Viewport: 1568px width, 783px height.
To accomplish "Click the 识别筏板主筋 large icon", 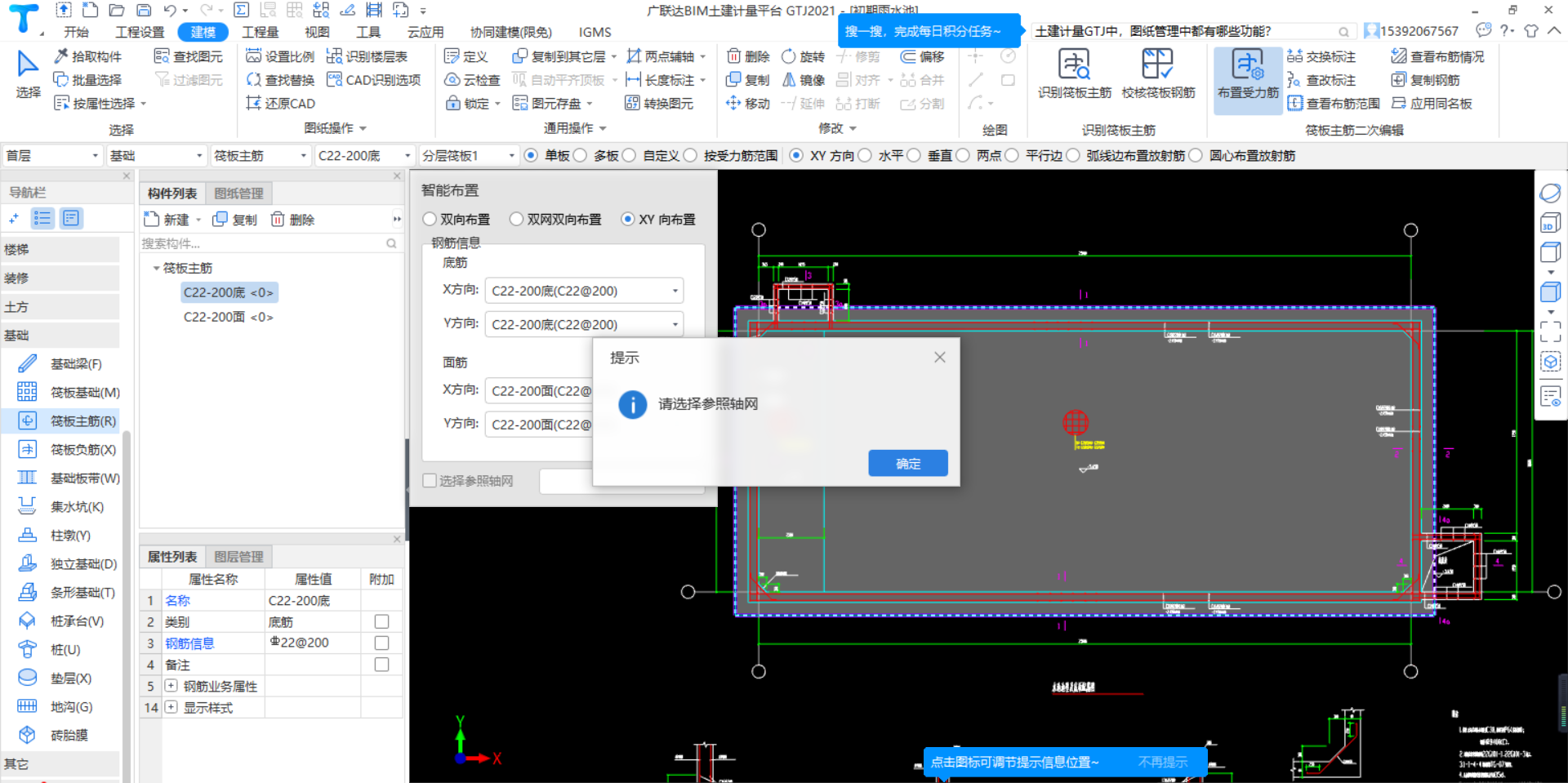I will click(x=1074, y=65).
